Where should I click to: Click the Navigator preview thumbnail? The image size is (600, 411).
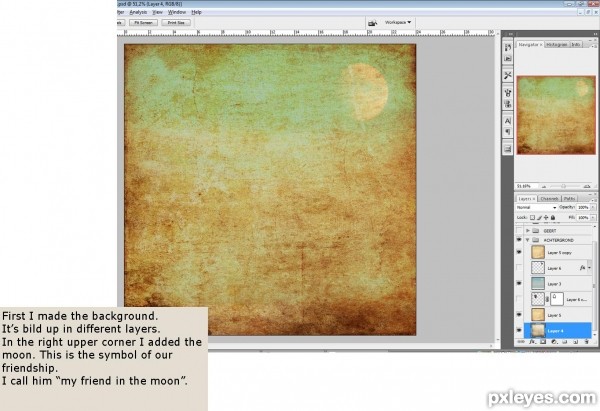tap(556, 115)
